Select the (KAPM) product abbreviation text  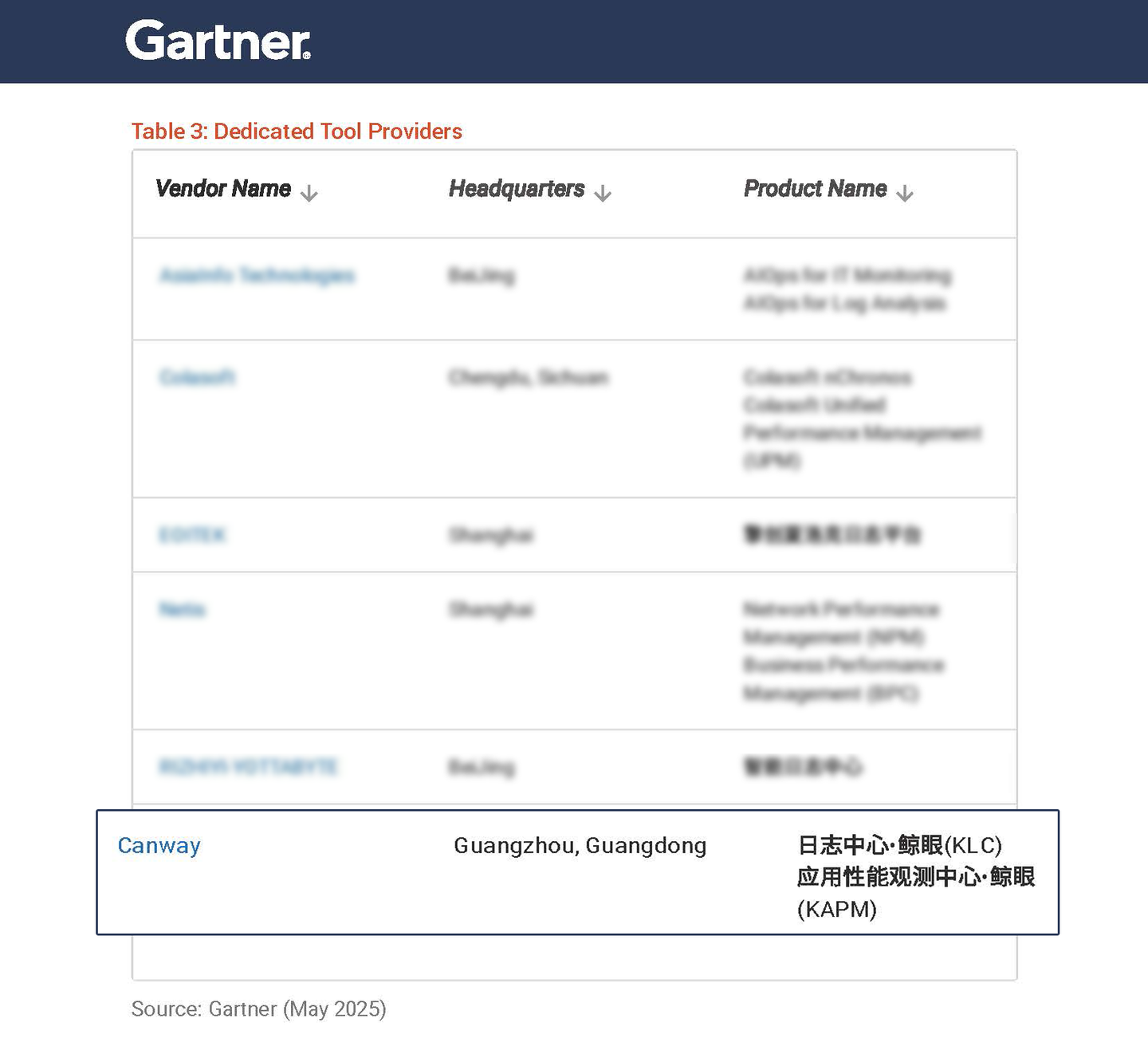pos(837,909)
